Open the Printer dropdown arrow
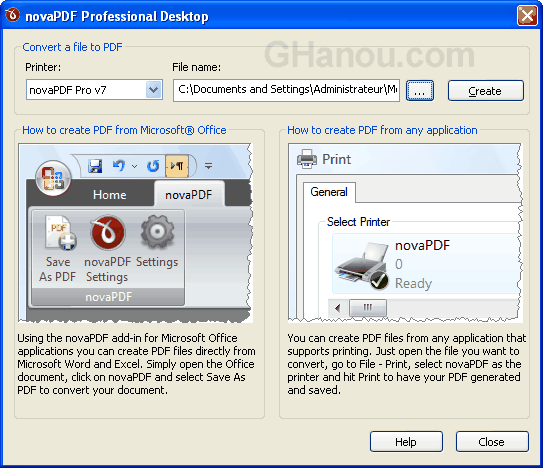Image resolution: width=543 pixels, height=468 pixels. 153,90
